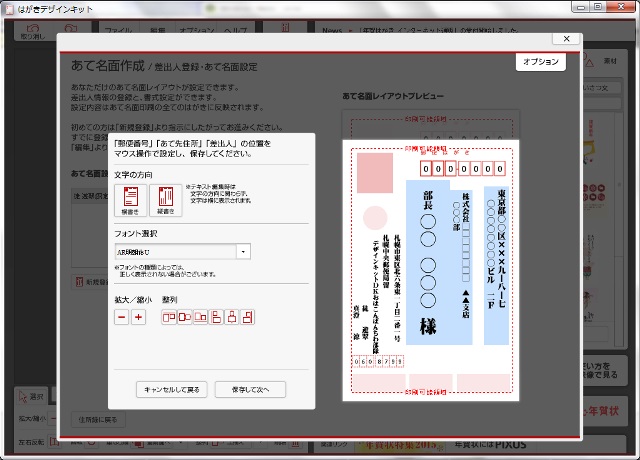The width and height of the screenshot is (640, 460).
Task: Click the second alignment icon
Action: (184, 317)
